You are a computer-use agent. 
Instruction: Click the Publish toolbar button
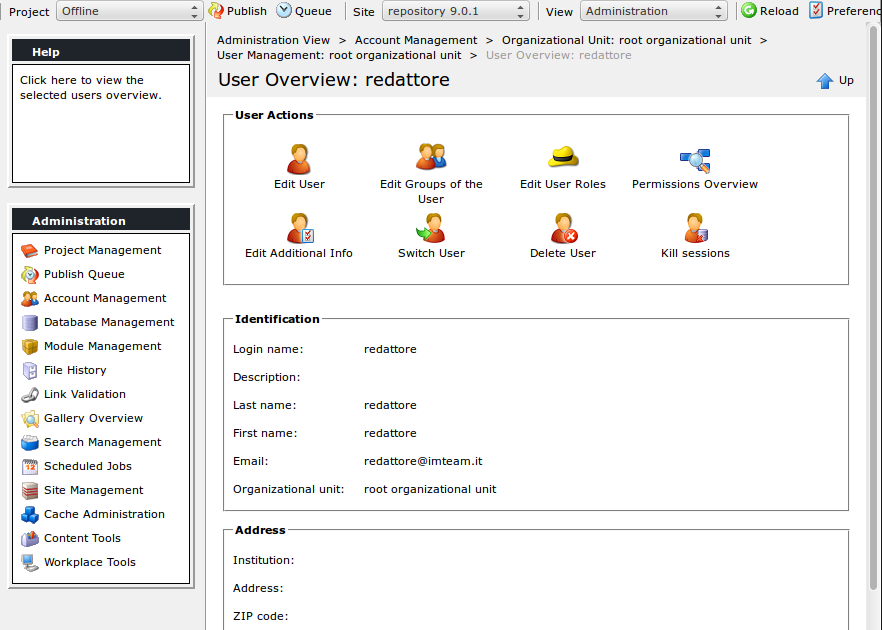(x=237, y=11)
